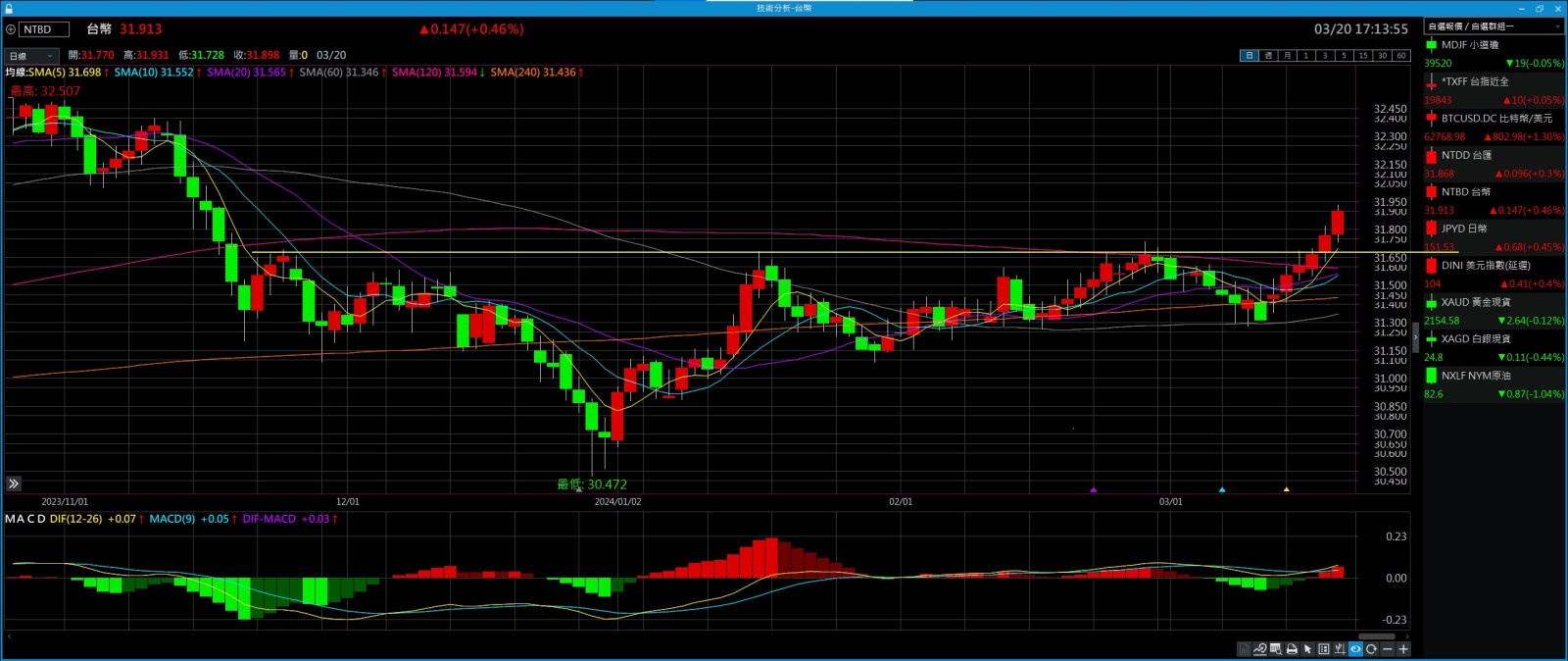1568x661 pixels.
Task: Click the SMA(20) 31.565 legend label
Action: (x=247, y=73)
